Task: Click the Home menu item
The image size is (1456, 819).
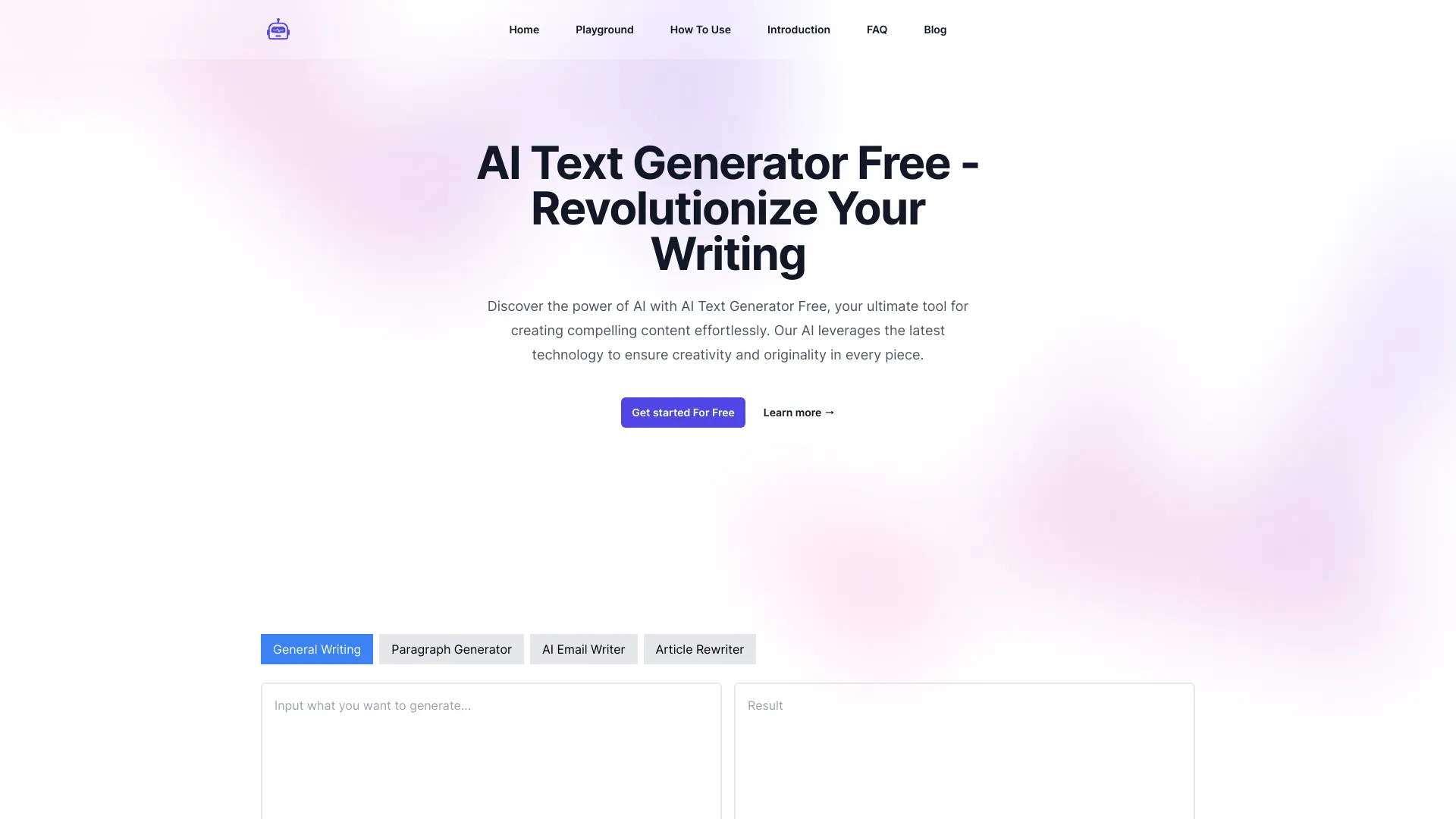Action: (524, 30)
